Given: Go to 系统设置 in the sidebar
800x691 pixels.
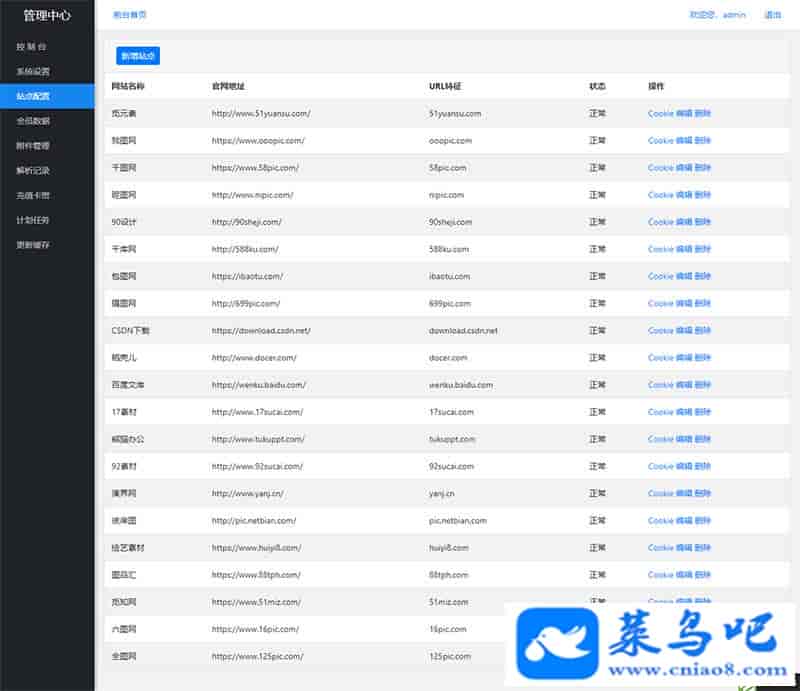Looking at the screenshot, I should (33, 72).
